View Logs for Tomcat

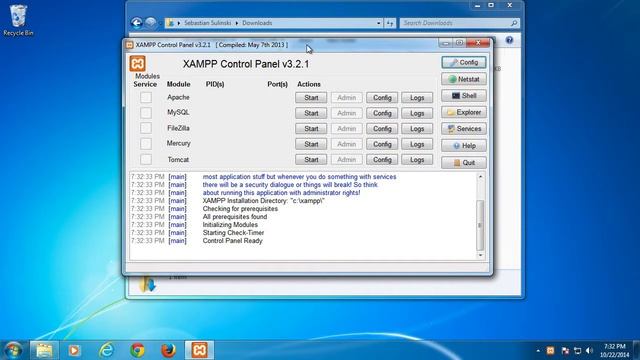pos(417,160)
